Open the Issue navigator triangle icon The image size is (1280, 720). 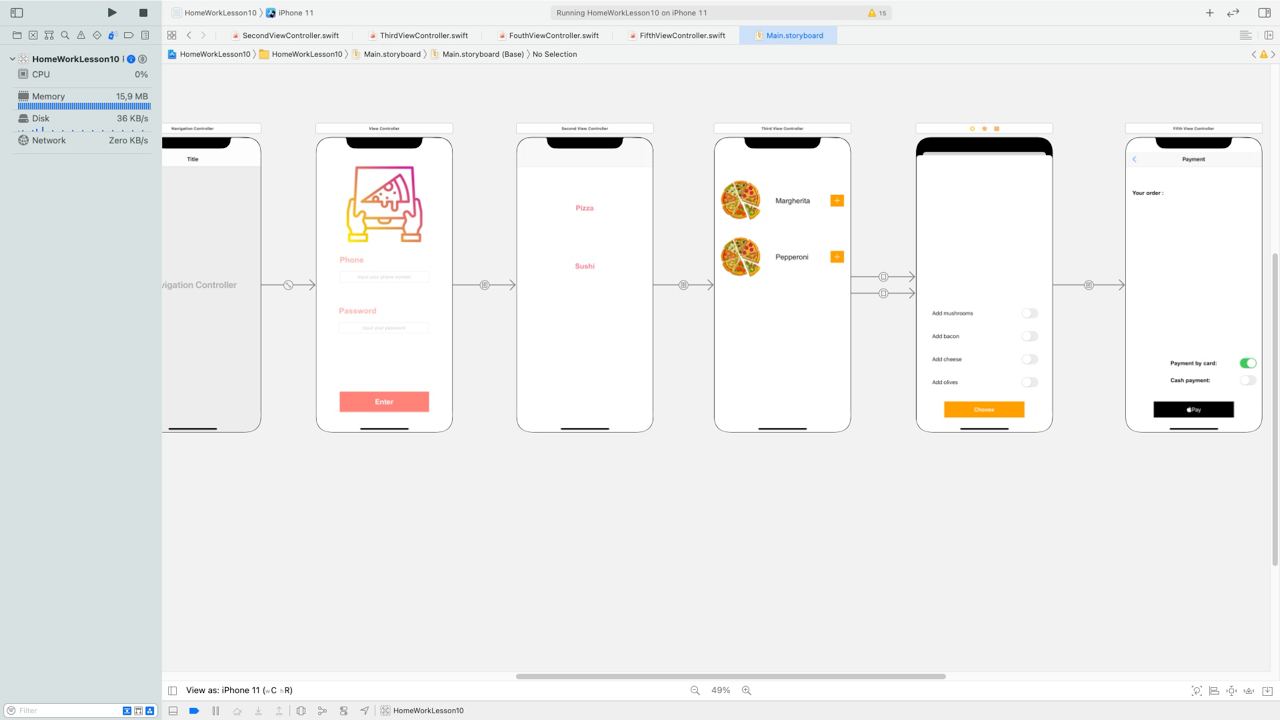(81, 35)
